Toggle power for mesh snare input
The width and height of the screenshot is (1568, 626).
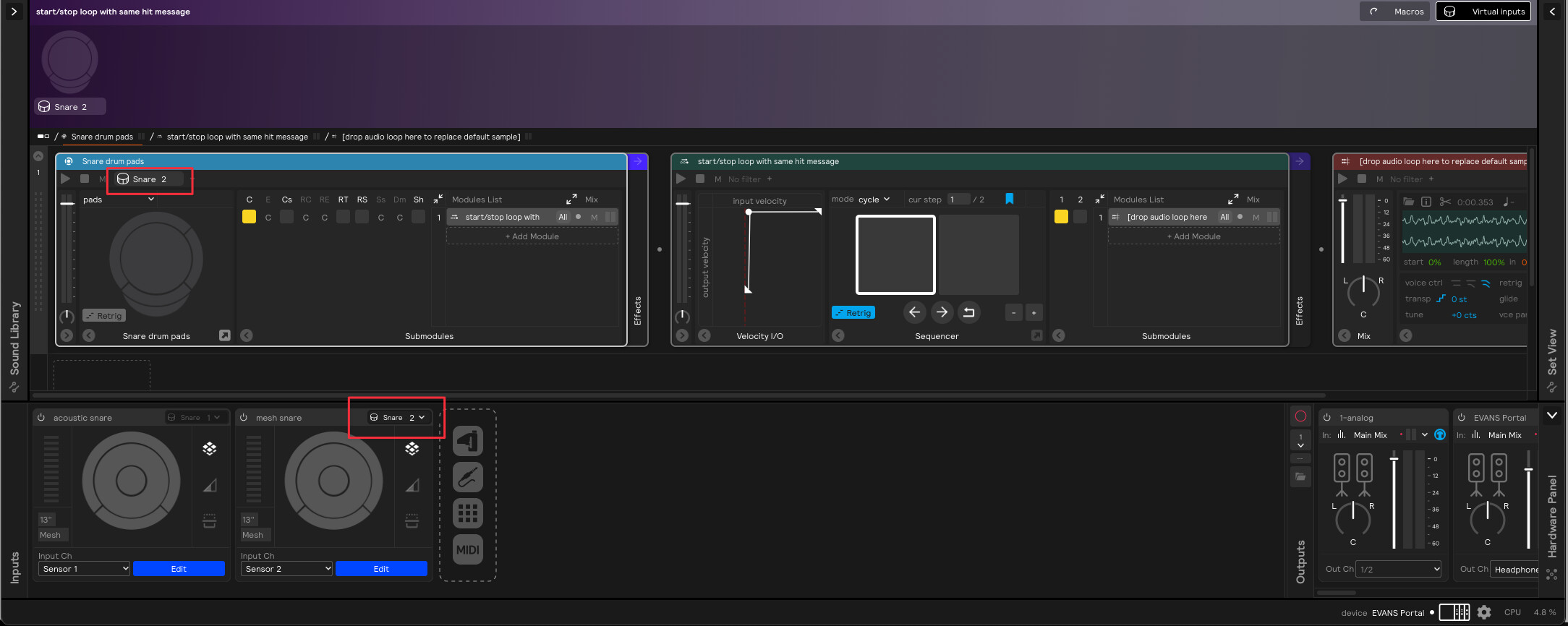(244, 418)
